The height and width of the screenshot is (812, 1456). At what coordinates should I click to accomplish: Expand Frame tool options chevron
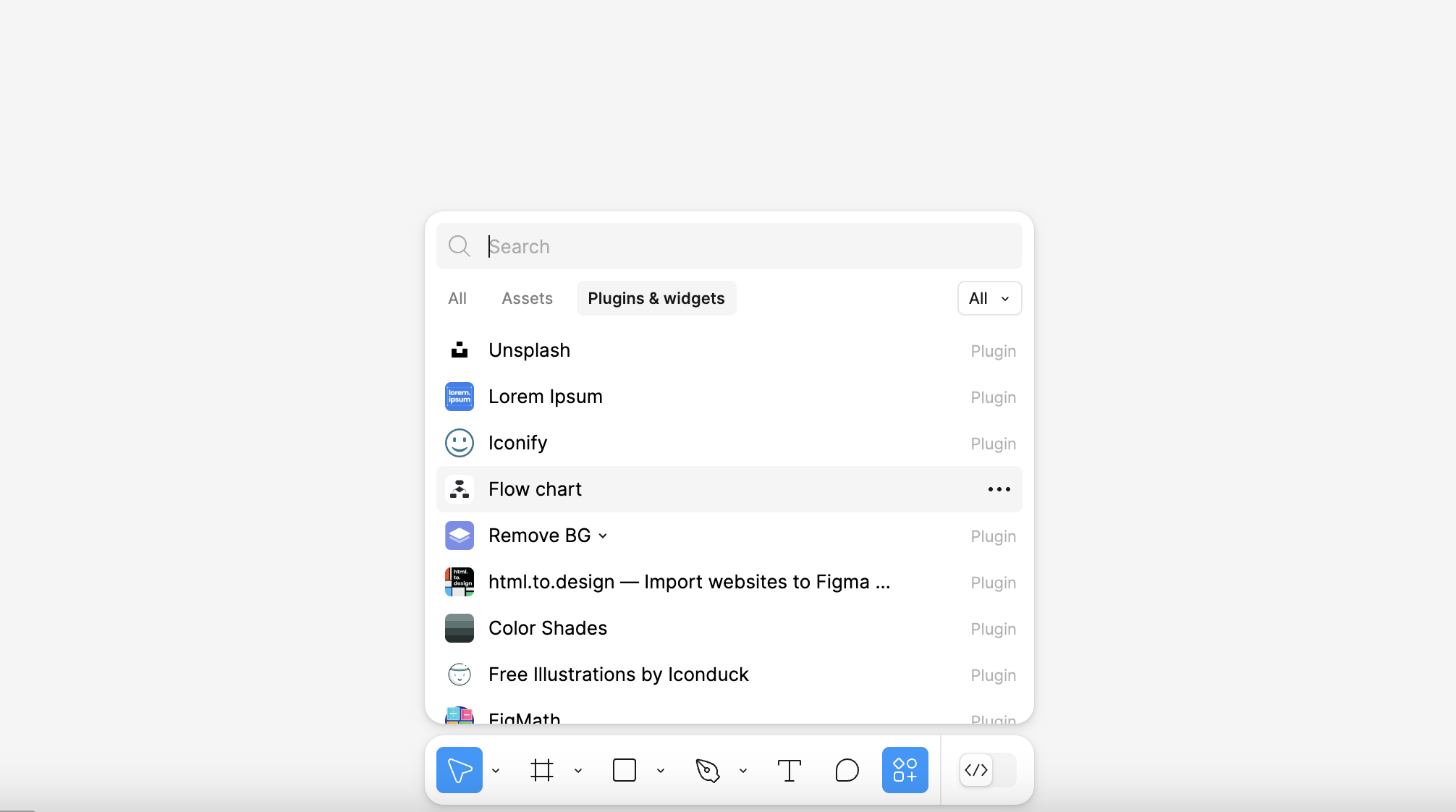[578, 771]
